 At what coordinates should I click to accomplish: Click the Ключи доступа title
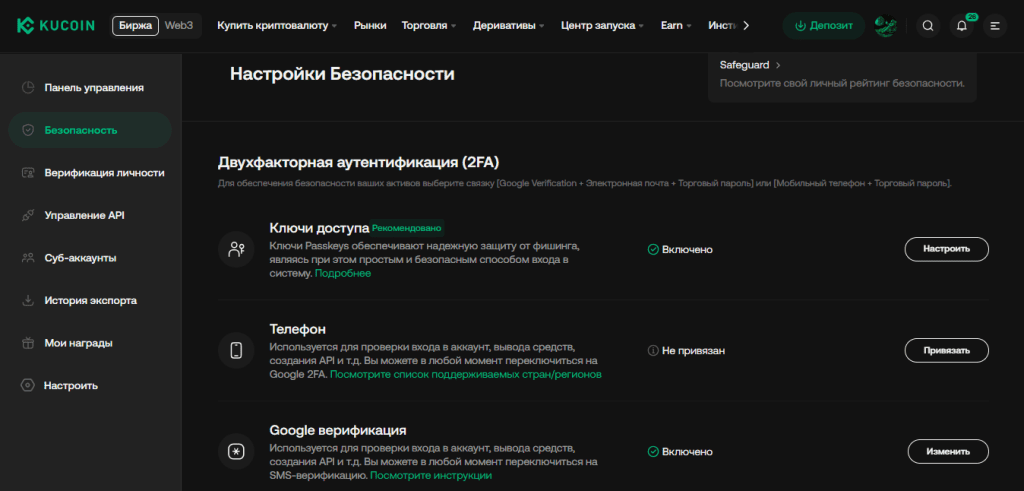point(319,228)
